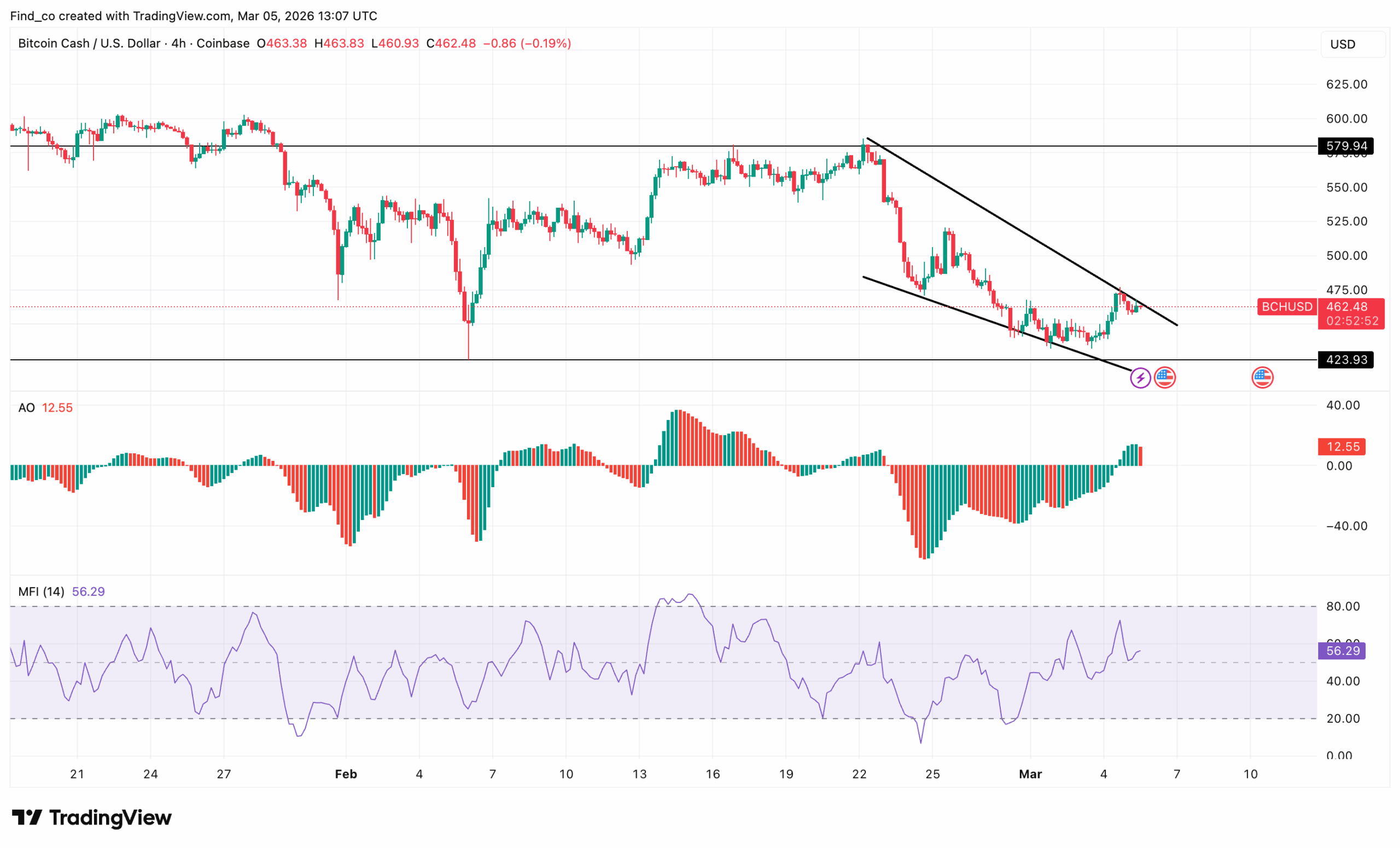Click the current price 462.48 label
1400x848 pixels.
coord(1346,307)
